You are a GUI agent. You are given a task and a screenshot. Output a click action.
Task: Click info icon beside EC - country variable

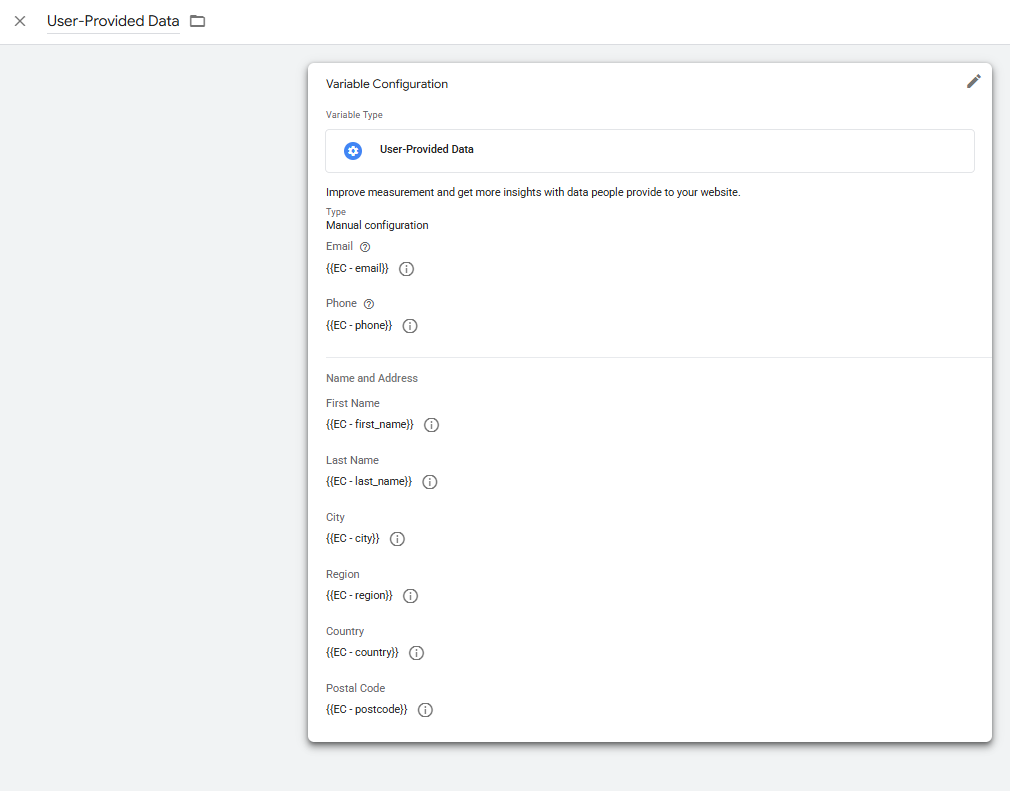(x=416, y=653)
